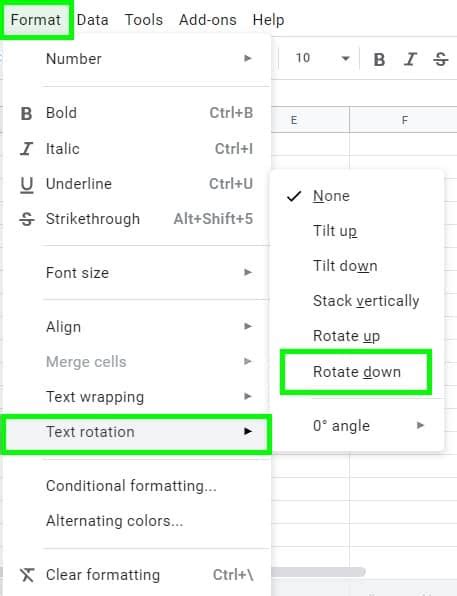Open the Help menu

[x=268, y=19]
